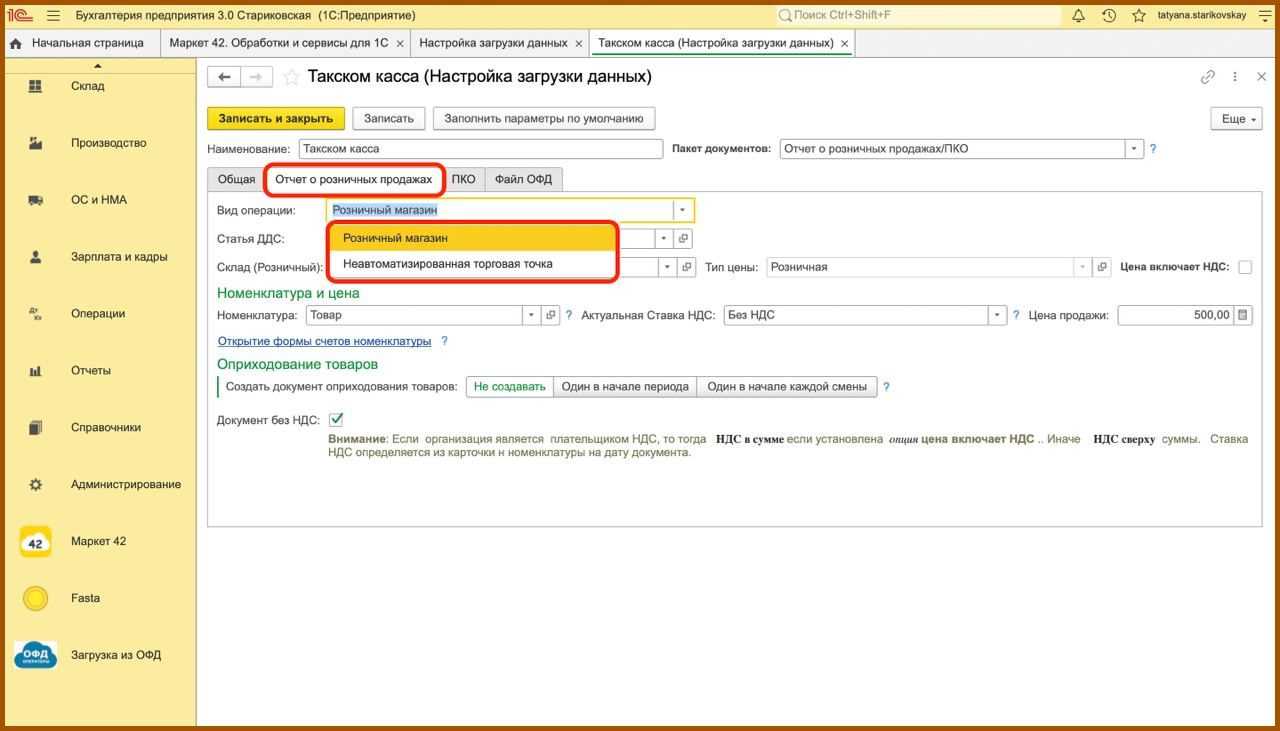
Task: Close the Такском касса form
Action: [x=1262, y=77]
